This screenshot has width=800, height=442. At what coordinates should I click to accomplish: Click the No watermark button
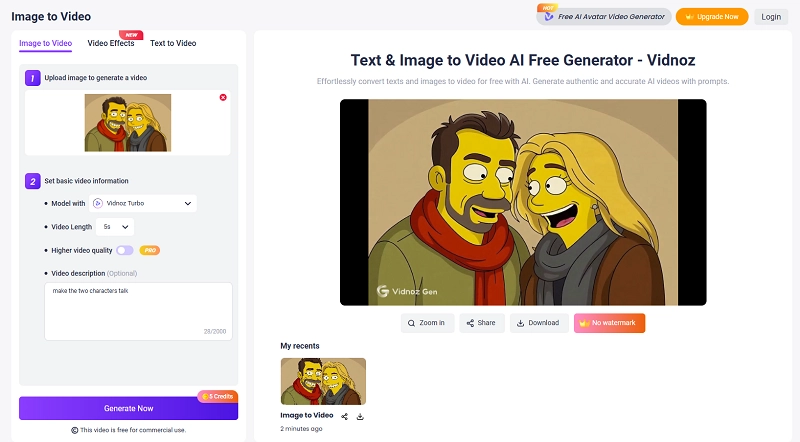coord(609,323)
